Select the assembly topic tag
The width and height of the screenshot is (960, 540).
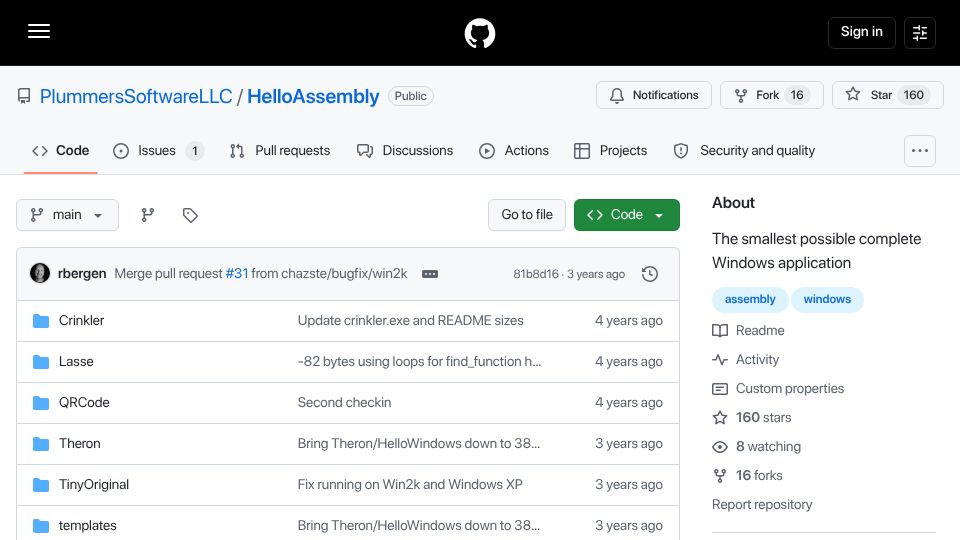click(x=750, y=299)
